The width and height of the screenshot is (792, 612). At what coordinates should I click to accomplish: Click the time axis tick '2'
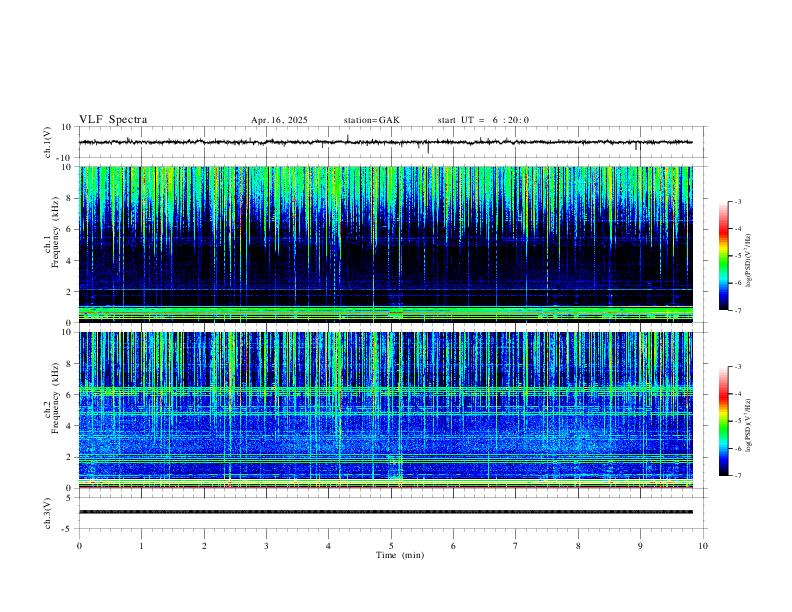tap(204, 546)
